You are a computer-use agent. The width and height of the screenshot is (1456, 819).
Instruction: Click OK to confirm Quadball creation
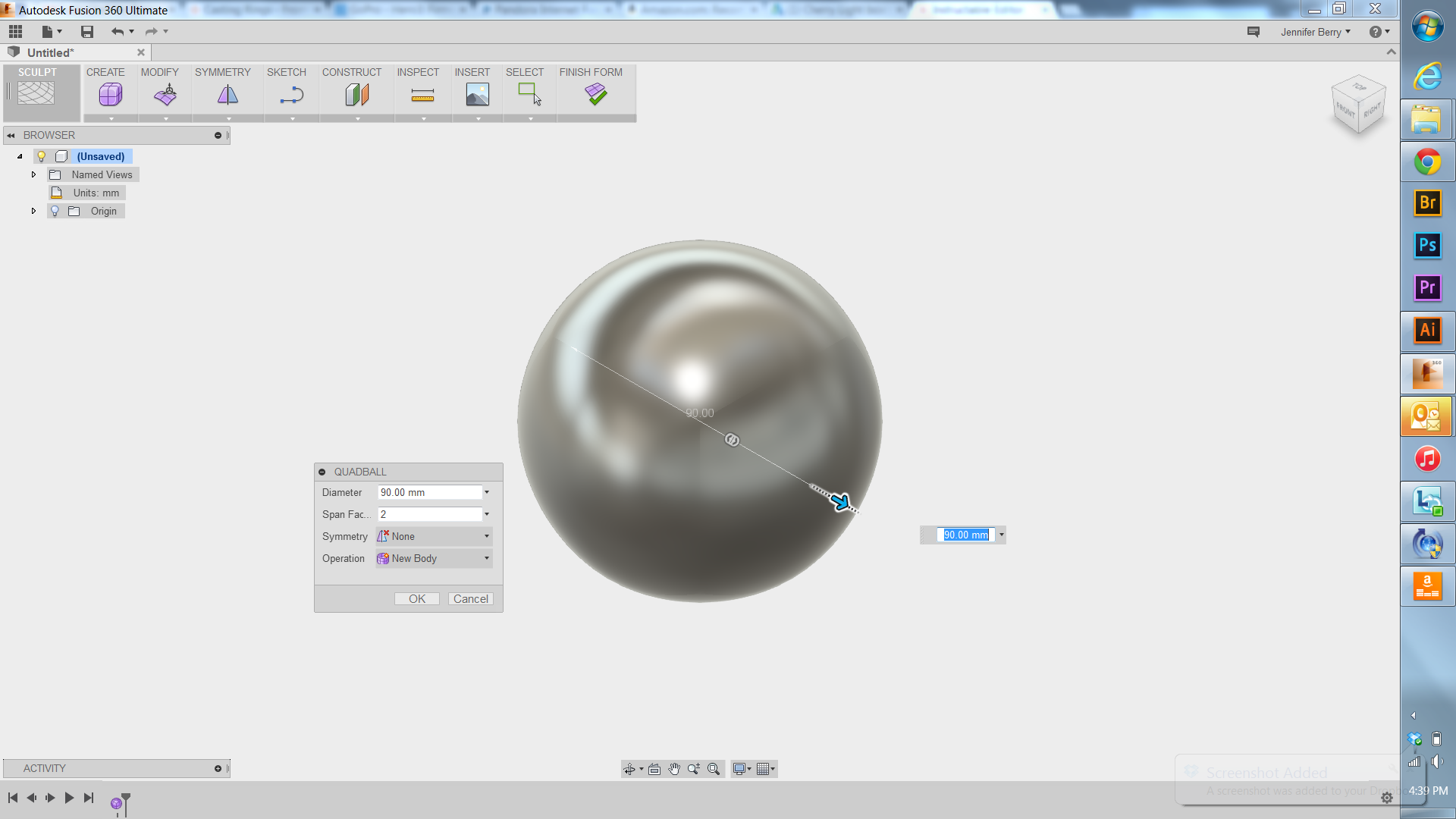pyautogui.click(x=416, y=598)
